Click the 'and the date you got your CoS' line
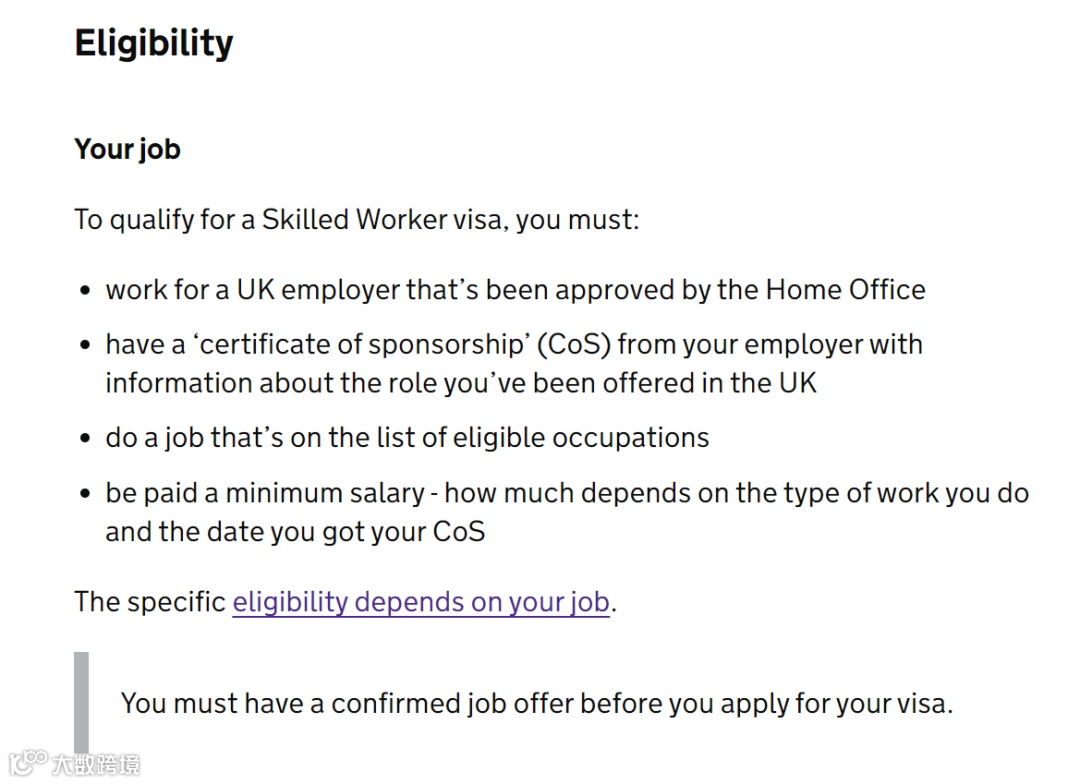This screenshot has height=784, width=1080. point(295,532)
